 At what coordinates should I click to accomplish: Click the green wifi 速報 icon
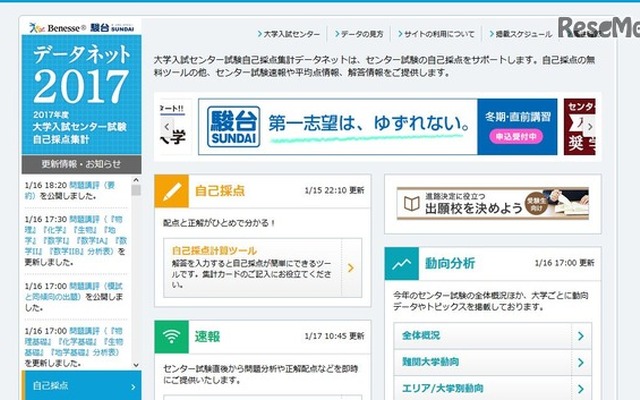coord(171,337)
